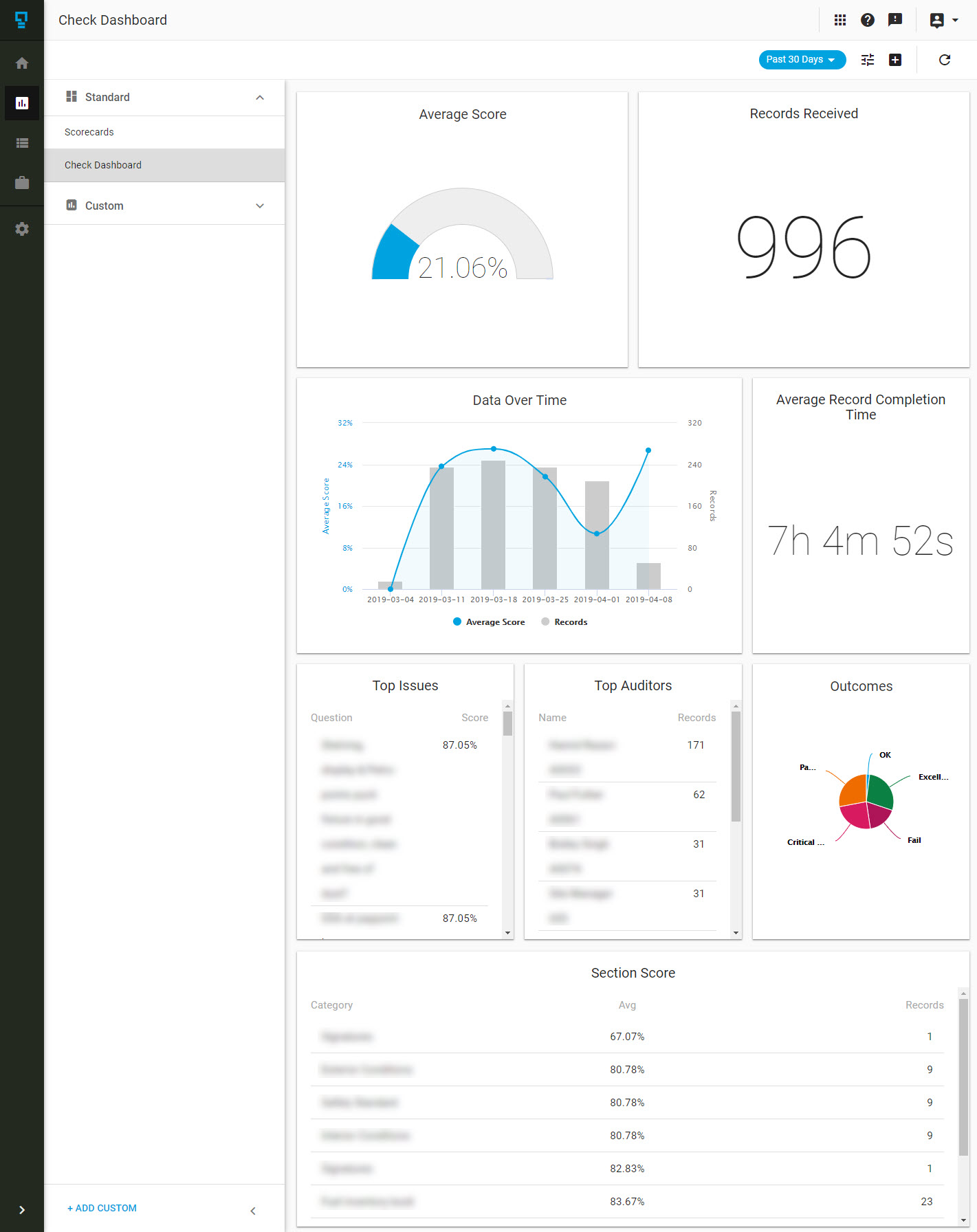Open the feedback message icon

[895, 20]
